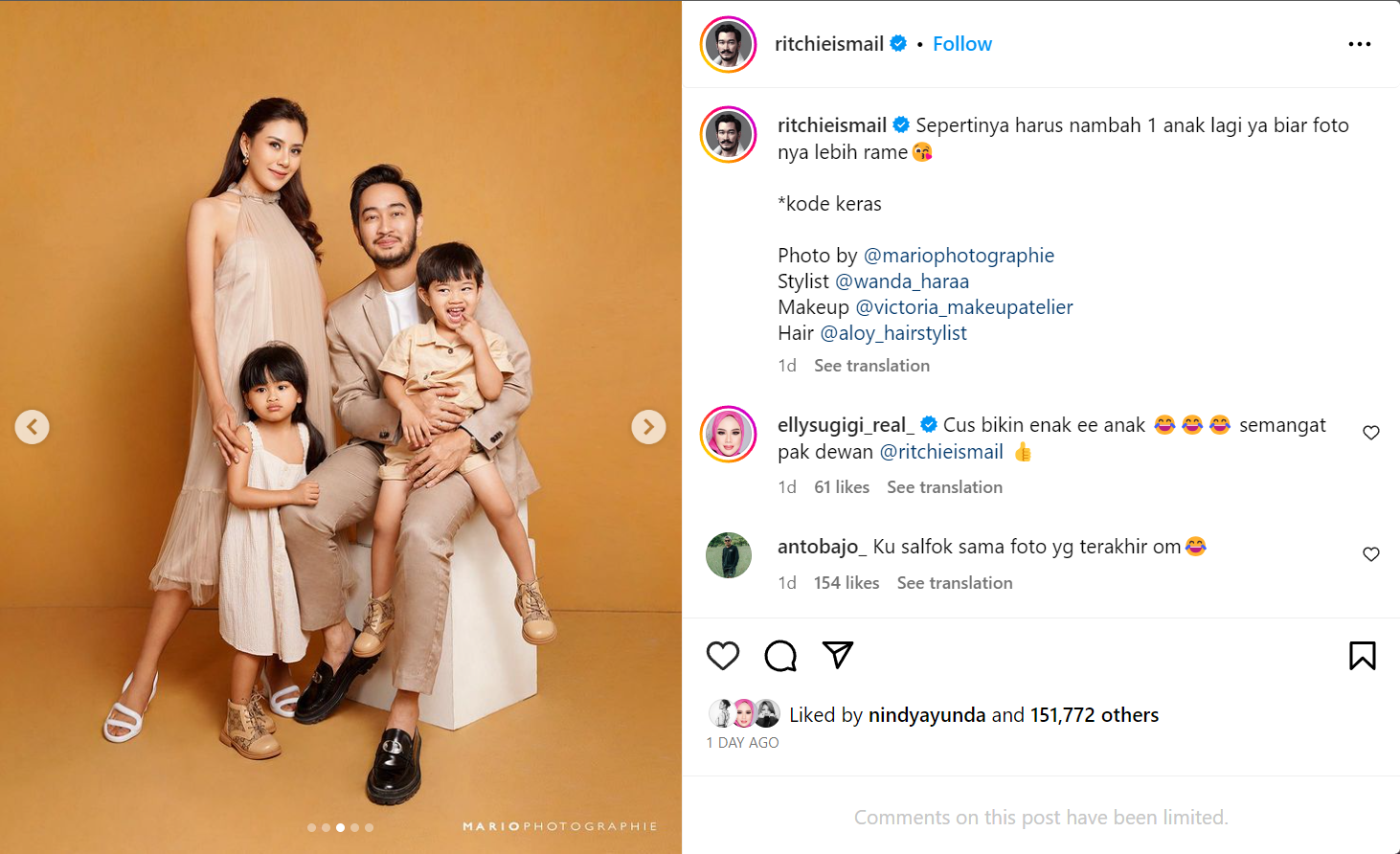Open ritchieismail header profile picture
This screenshot has width=1400, height=854.
click(x=729, y=44)
